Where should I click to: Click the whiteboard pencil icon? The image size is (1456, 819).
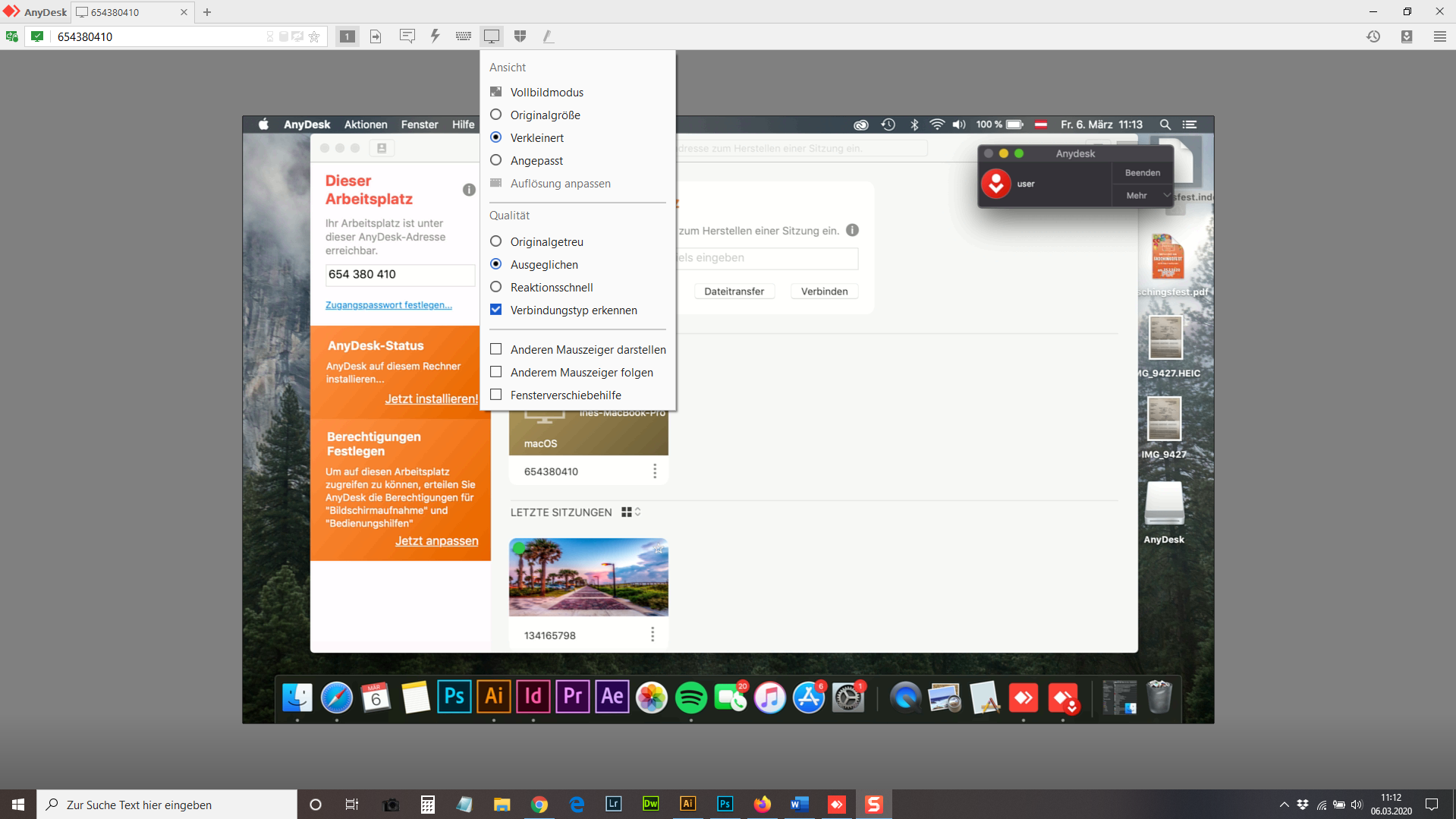tap(548, 36)
